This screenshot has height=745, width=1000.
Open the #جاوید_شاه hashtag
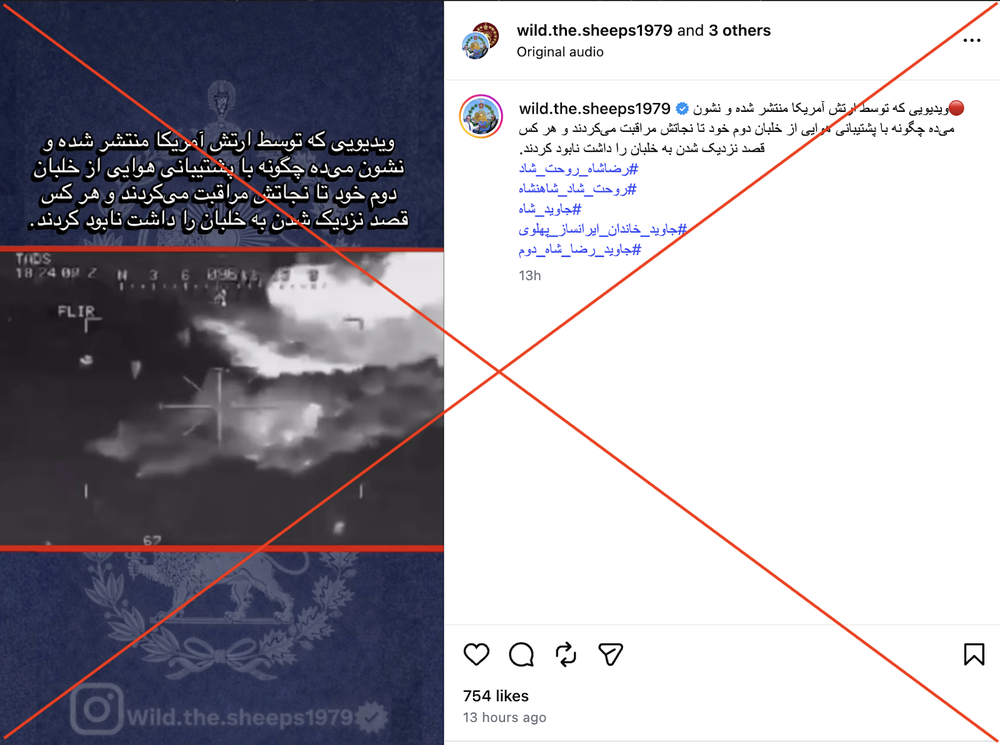point(550,209)
